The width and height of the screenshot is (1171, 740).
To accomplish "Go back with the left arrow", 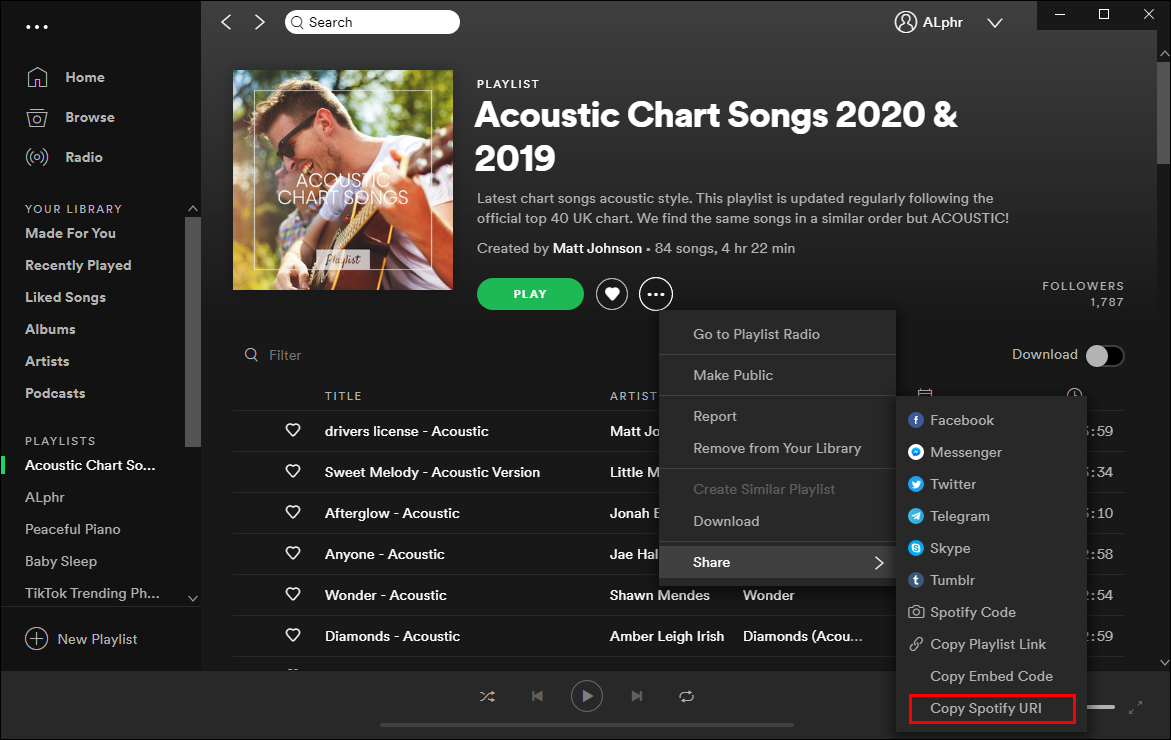I will [226, 22].
